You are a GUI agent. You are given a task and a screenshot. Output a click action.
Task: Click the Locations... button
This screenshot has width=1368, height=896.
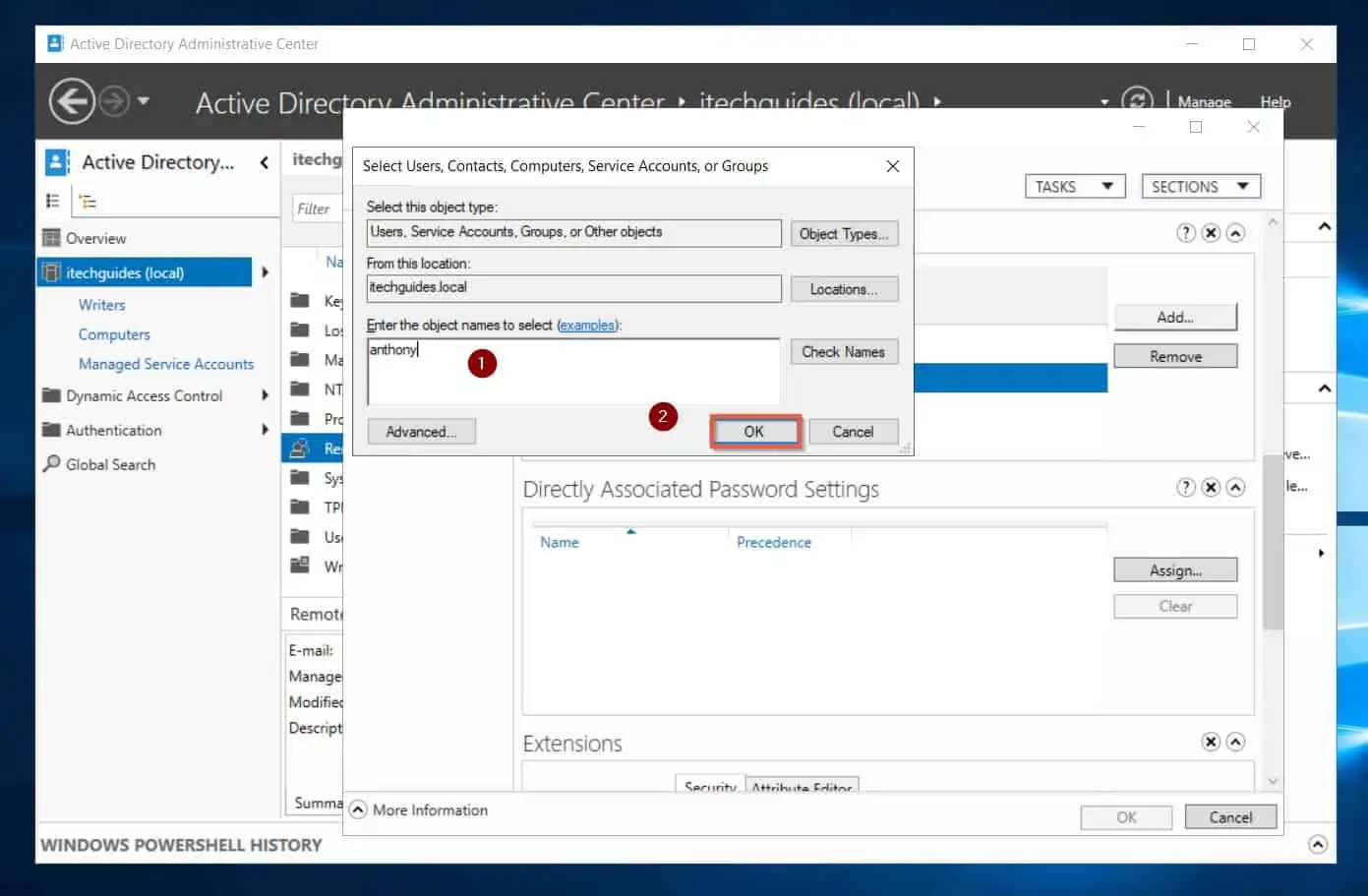pos(844,289)
